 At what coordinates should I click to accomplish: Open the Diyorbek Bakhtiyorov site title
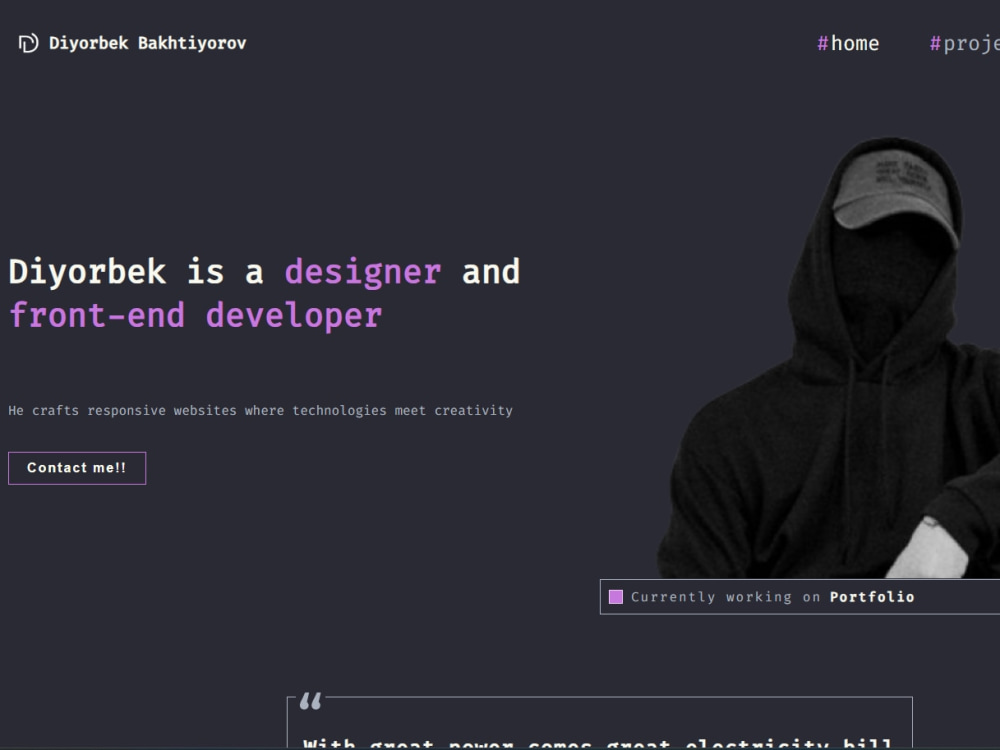click(147, 43)
